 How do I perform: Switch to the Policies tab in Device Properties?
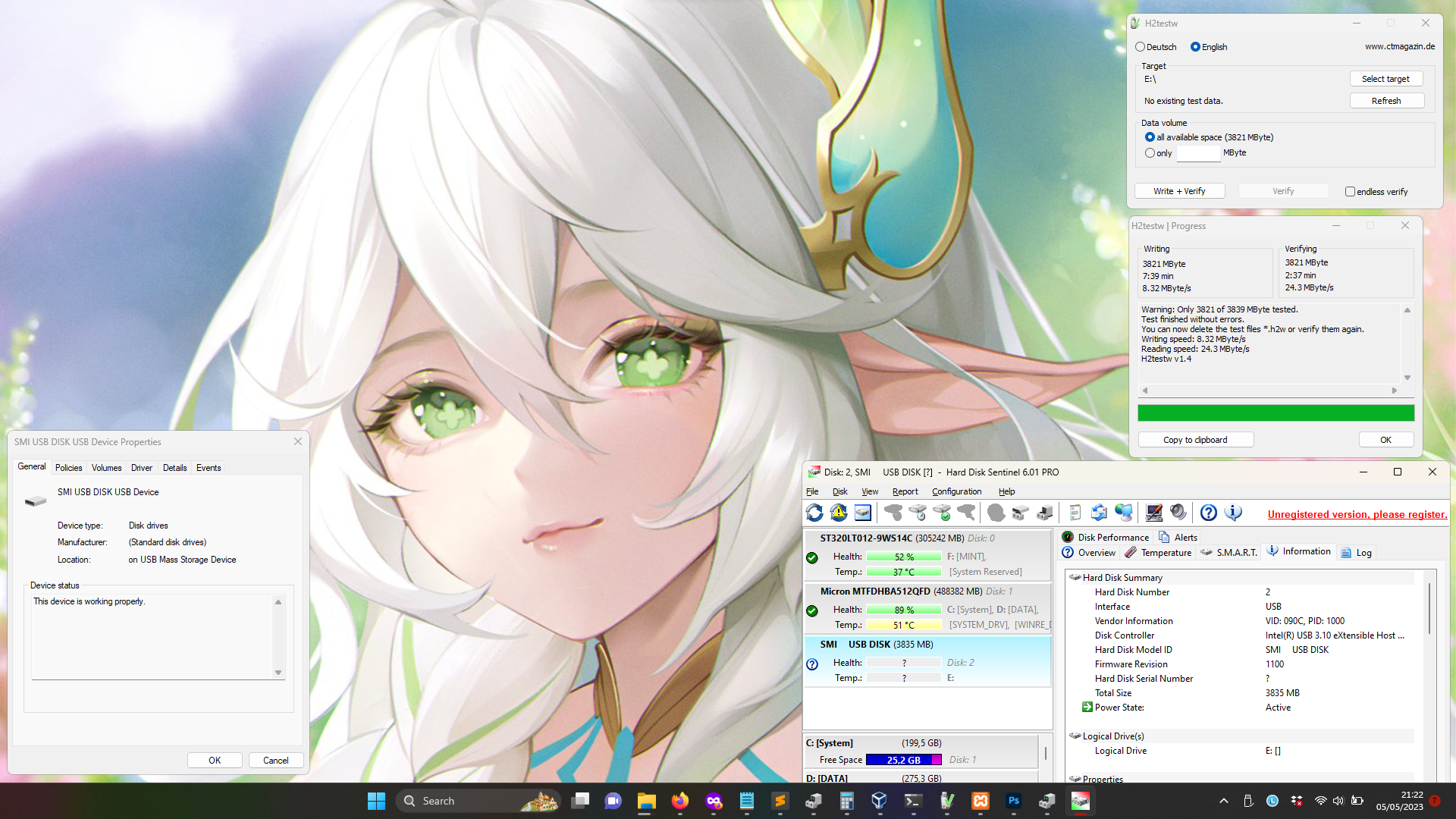click(68, 468)
